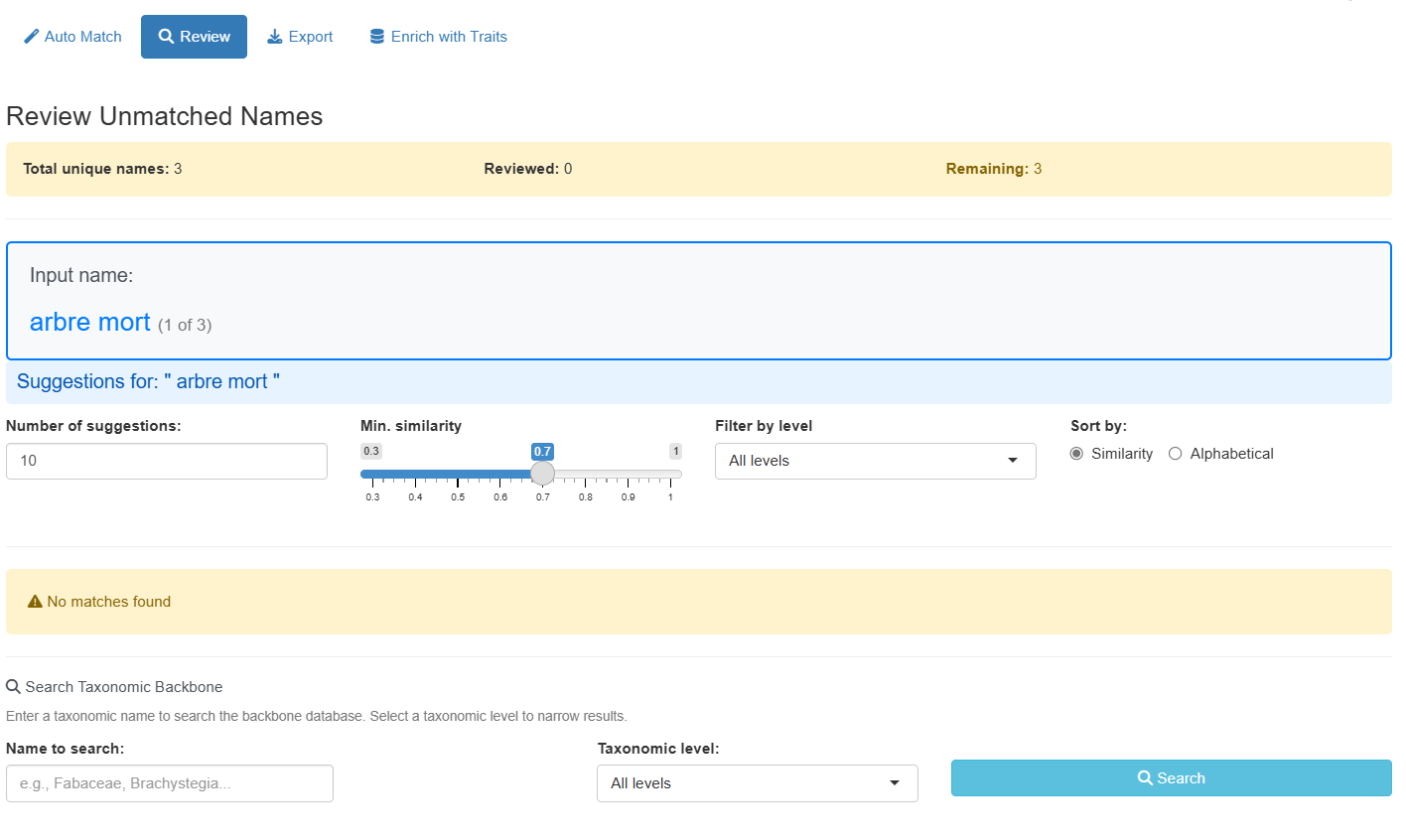Click the Min. similarity slider handle
Screen dimensions: 1406x840
[x=542, y=474]
